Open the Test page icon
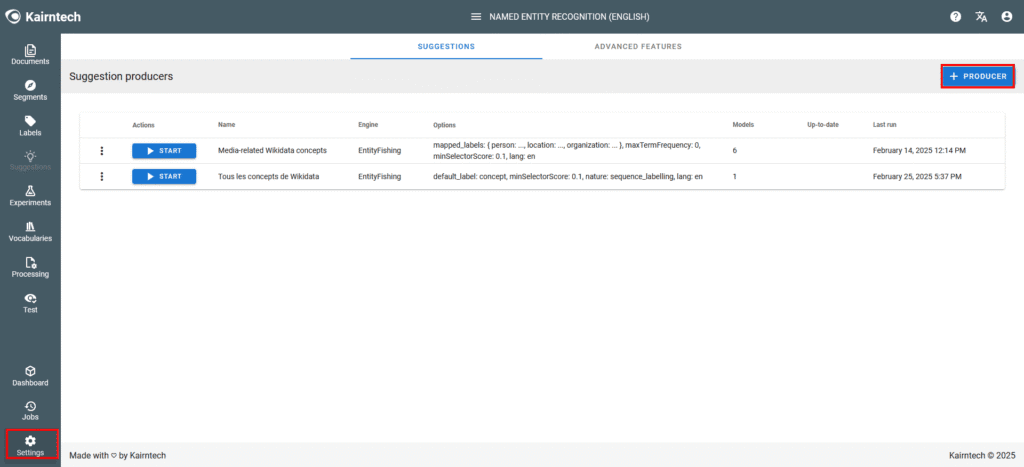The width and height of the screenshot is (1024, 467). pyautogui.click(x=30, y=303)
